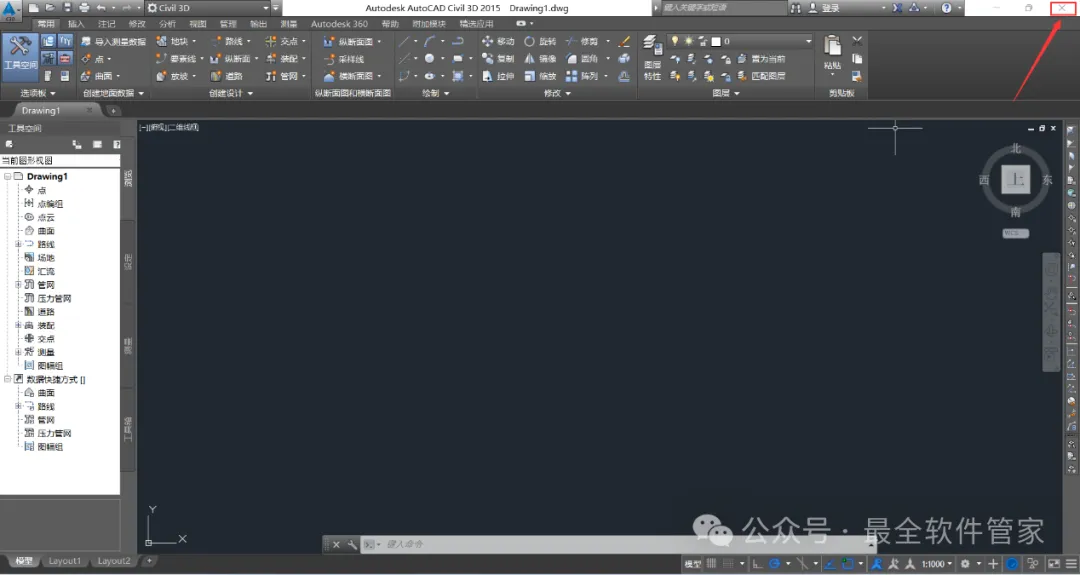Click the 移动 move tool

tap(498, 41)
